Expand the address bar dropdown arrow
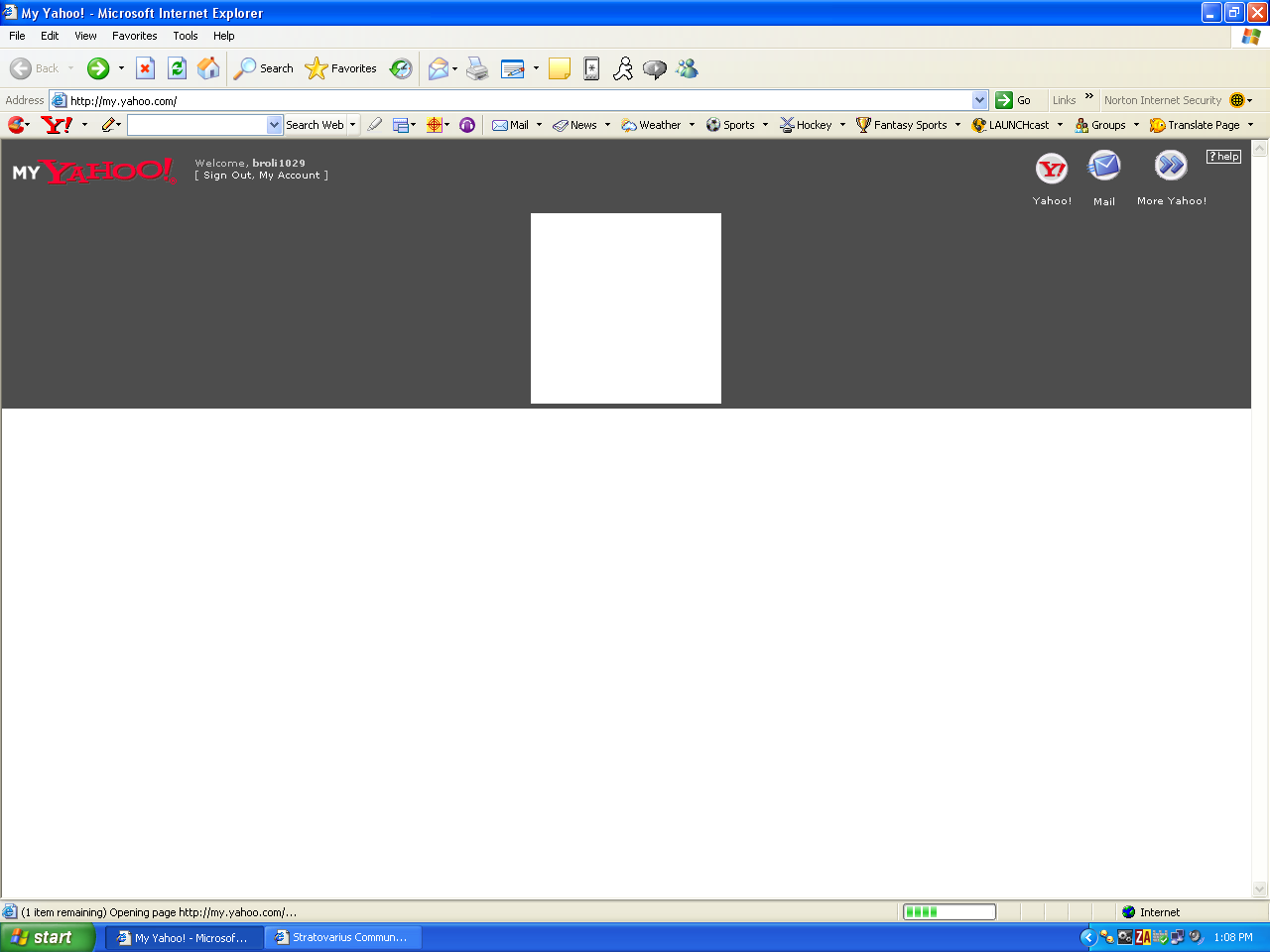Viewport: 1270px width, 952px height. click(x=979, y=100)
